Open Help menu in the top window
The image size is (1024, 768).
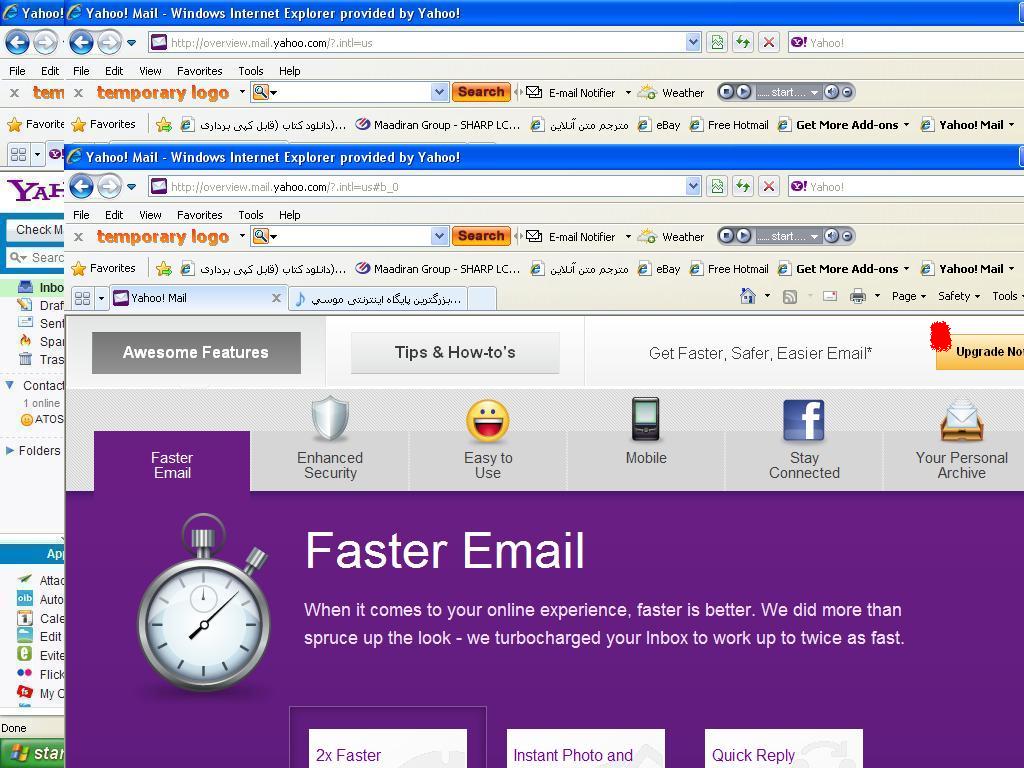(289, 71)
